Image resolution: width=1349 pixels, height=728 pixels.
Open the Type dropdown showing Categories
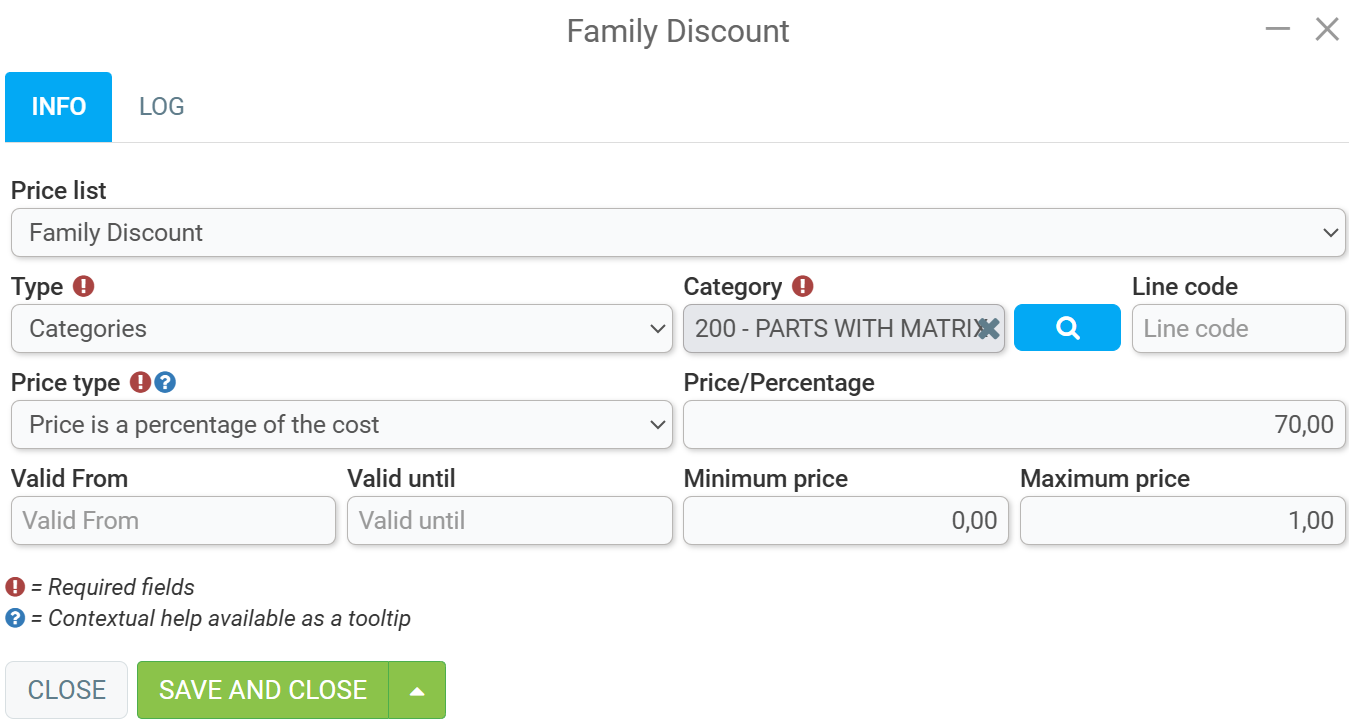coord(342,328)
